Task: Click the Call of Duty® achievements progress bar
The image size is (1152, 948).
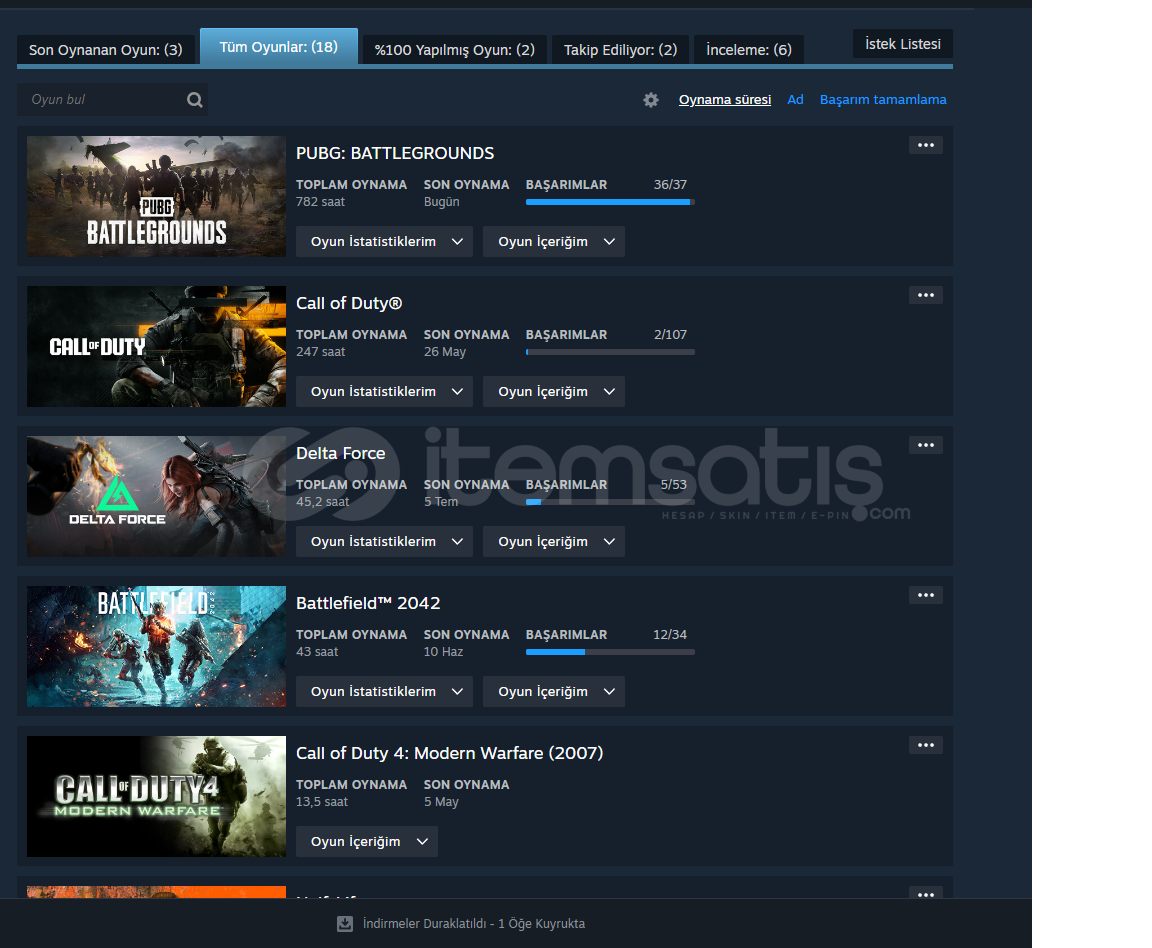Action: [x=611, y=352]
